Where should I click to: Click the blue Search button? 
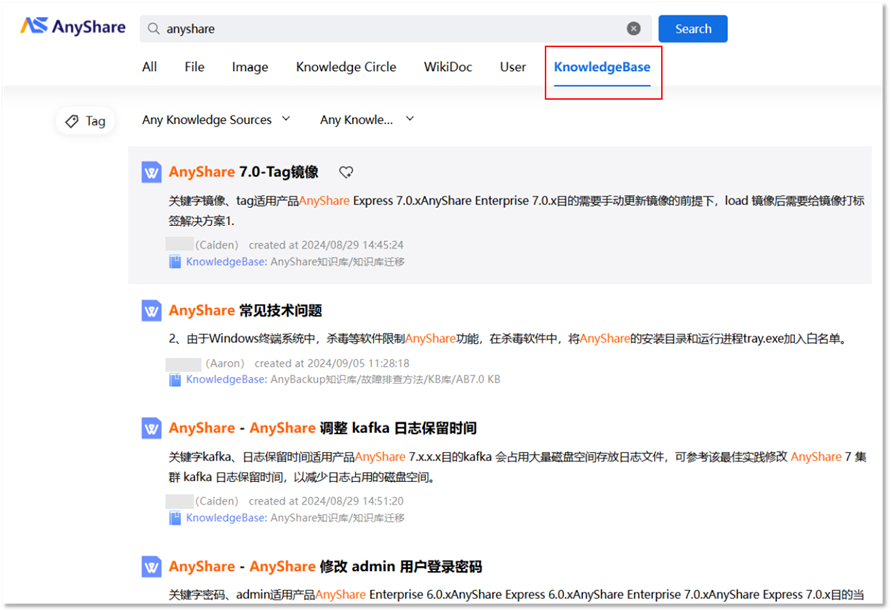[693, 28]
